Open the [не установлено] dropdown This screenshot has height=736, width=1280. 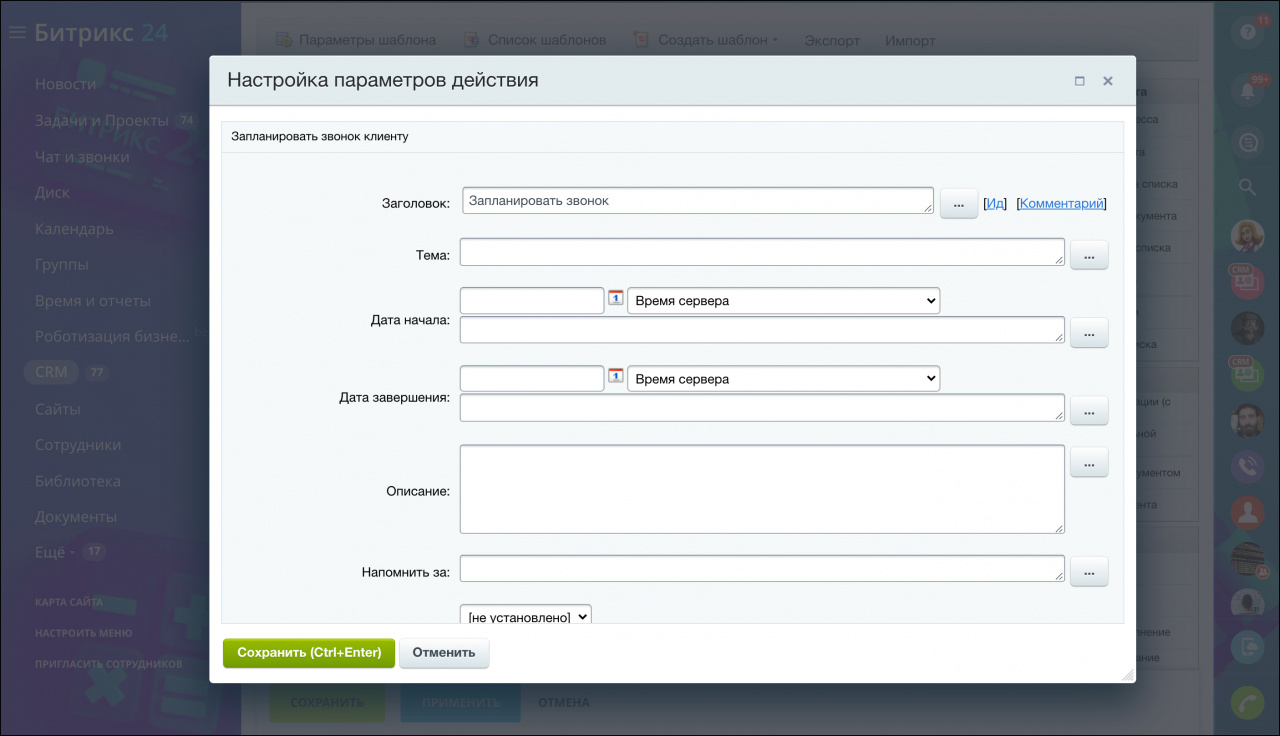coord(525,614)
